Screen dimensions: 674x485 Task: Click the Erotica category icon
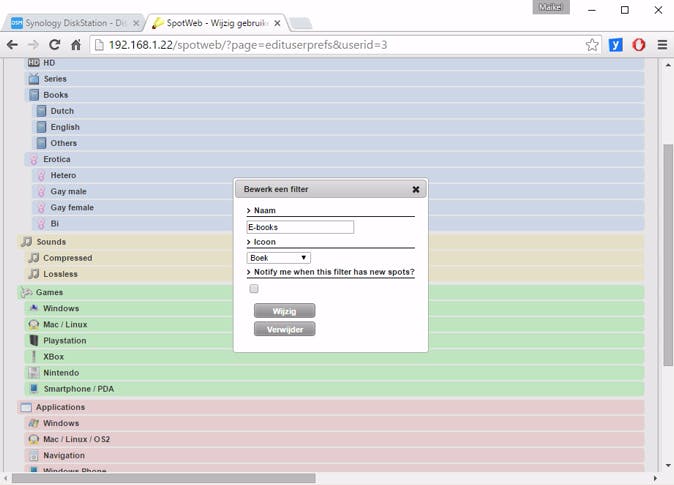tap(34, 160)
